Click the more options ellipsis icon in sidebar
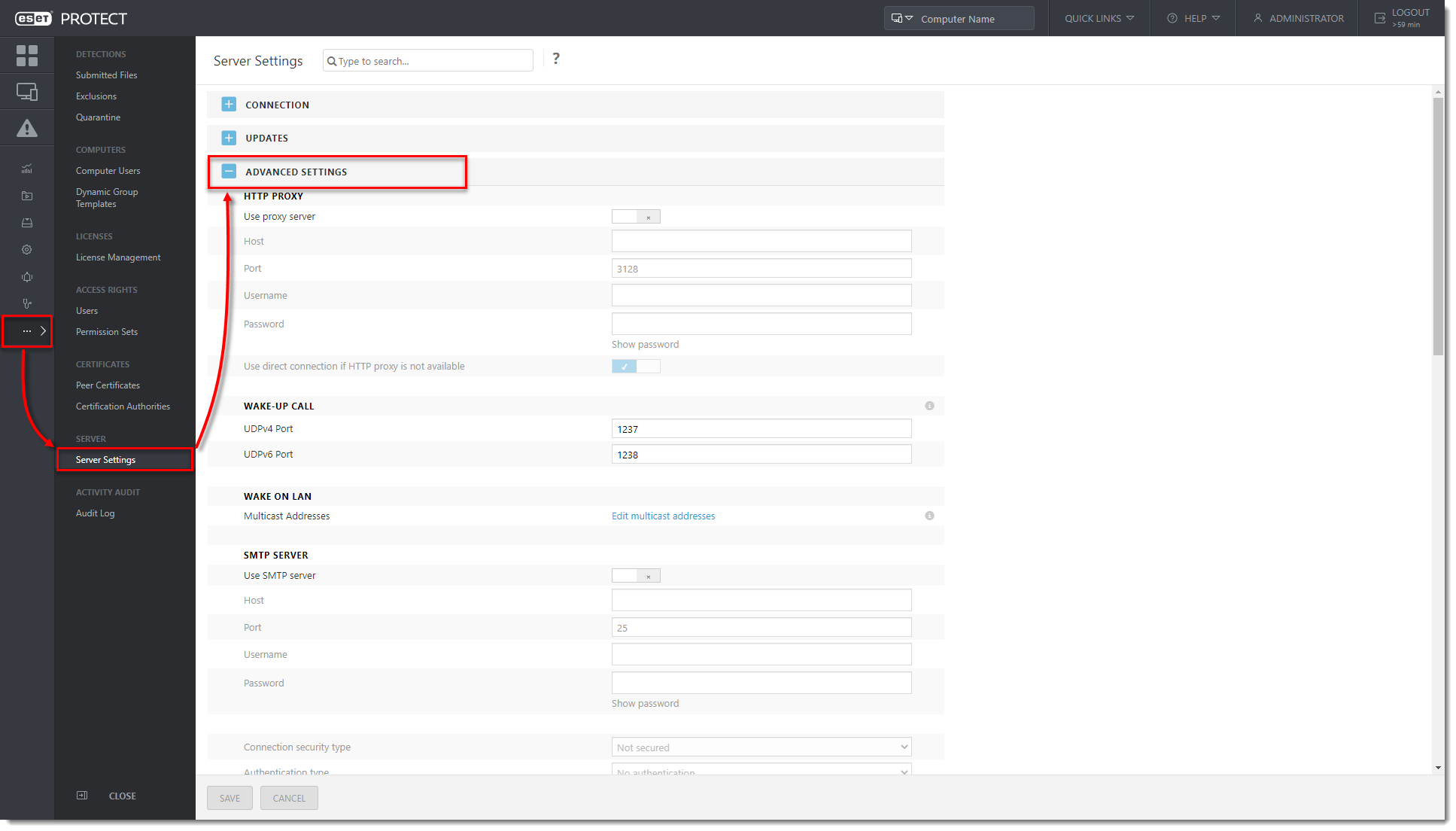 (27, 331)
